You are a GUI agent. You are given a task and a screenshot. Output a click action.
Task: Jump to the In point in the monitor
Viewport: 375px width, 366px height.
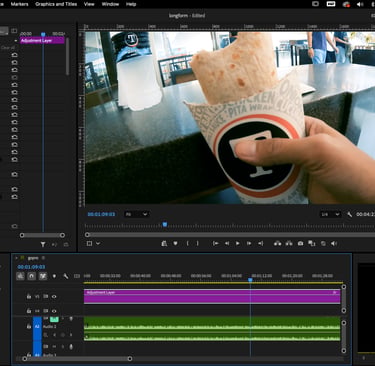coord(216,244)
